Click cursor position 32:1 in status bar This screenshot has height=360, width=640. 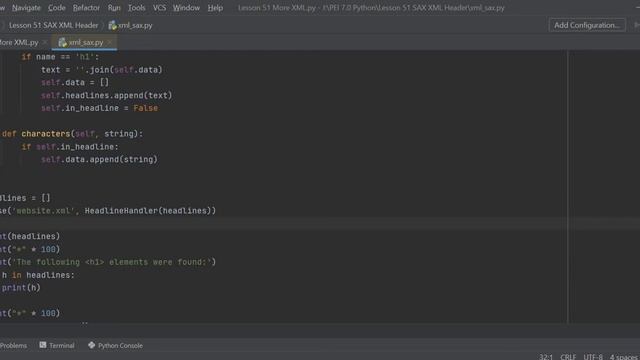point(546,357)
